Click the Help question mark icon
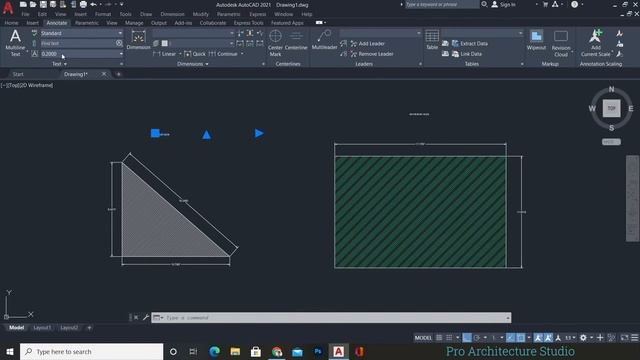The image size is (640, 360). (574, 4)
